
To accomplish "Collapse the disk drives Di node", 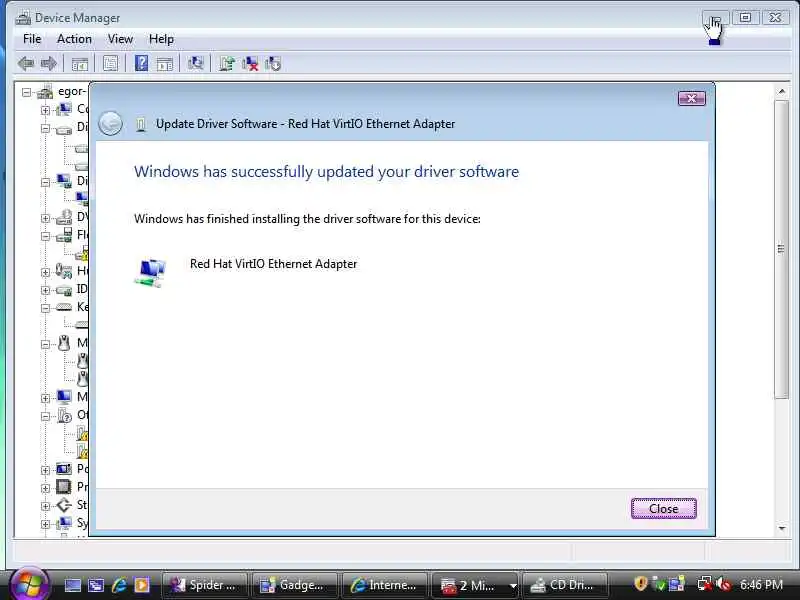I will [45, 128].
